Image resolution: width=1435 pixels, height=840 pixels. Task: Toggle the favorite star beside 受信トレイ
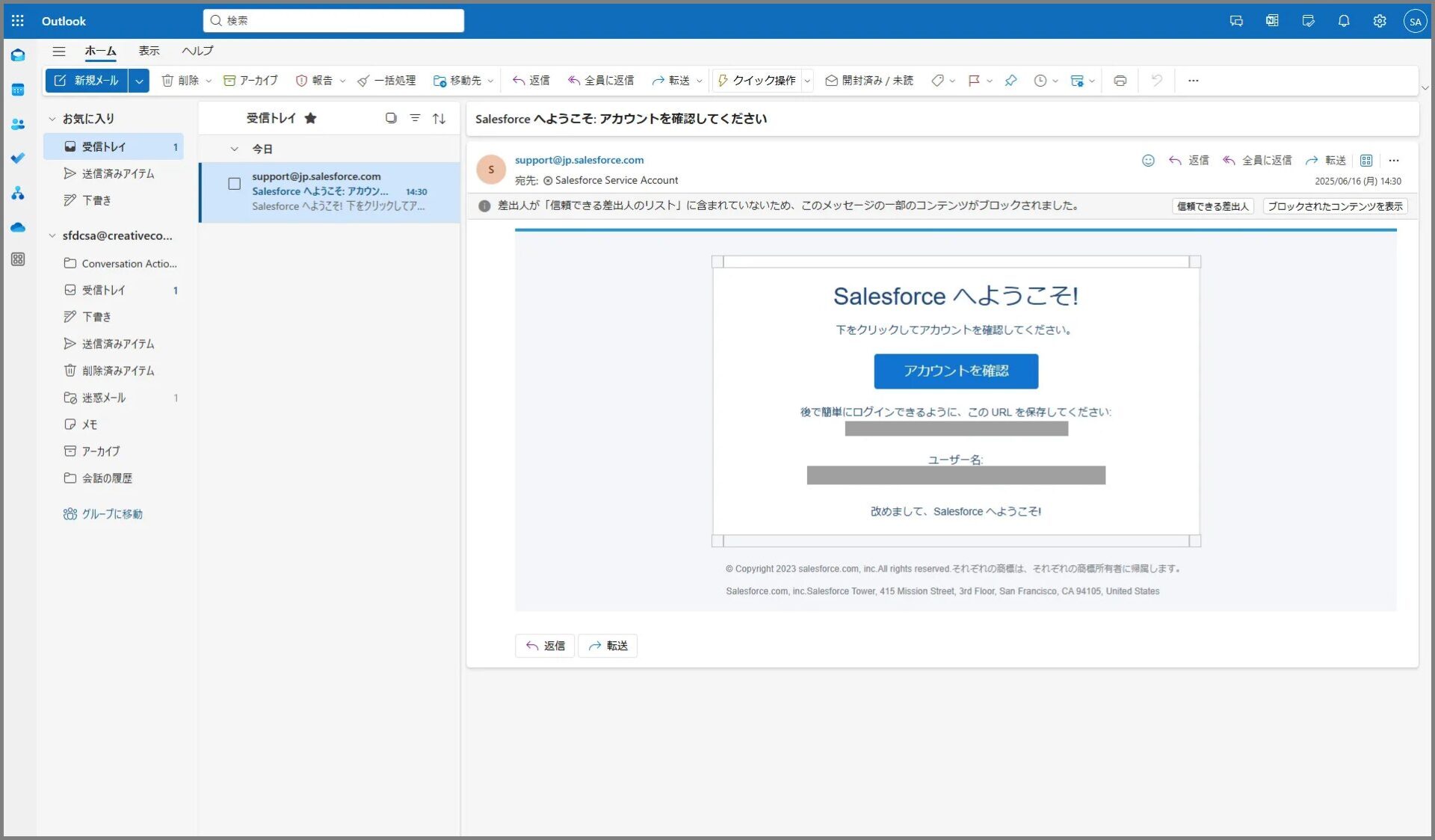point(310,118)
